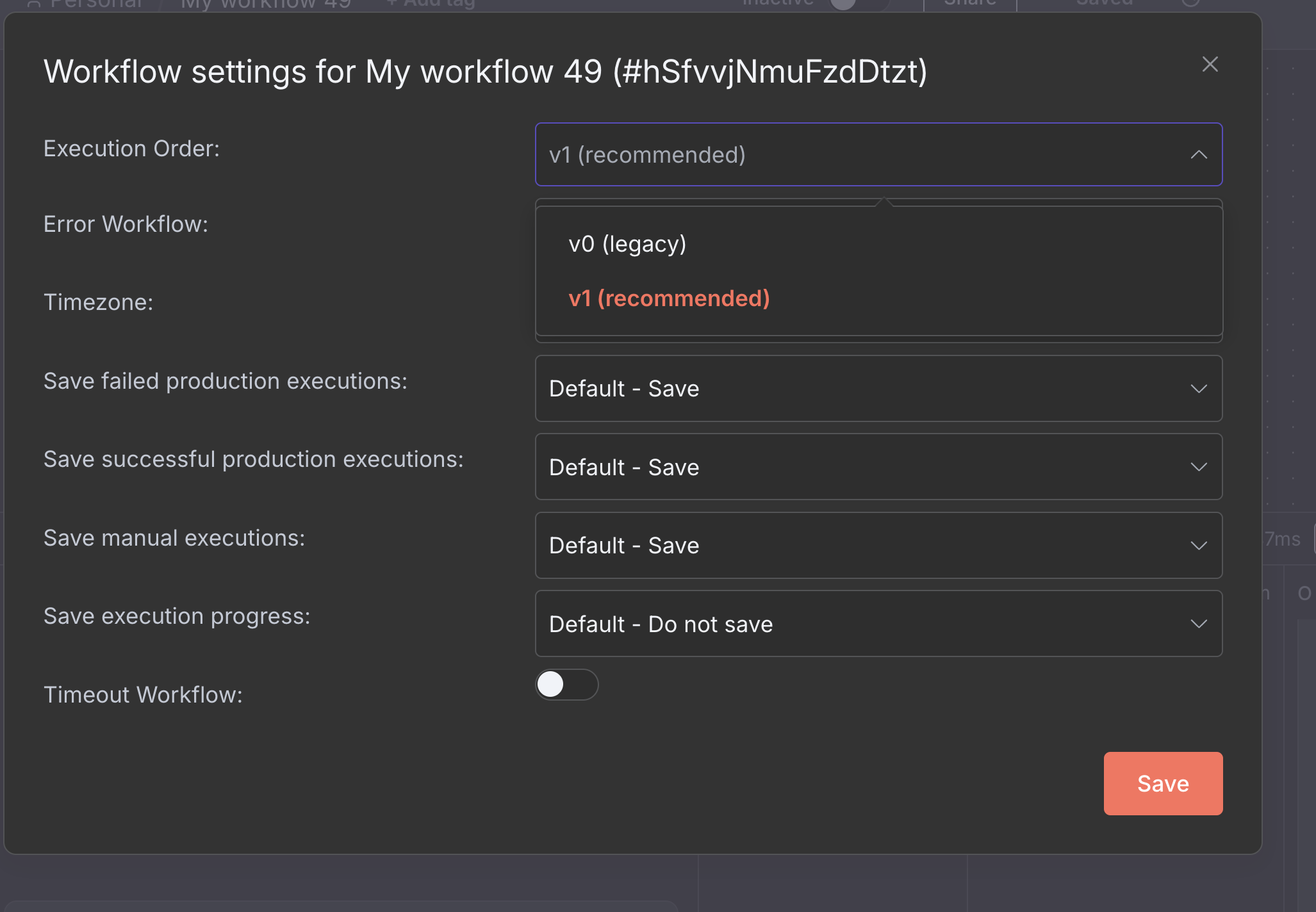The height and width of the screenshot is (912, 1316).
Task: Click the Timeout Workflow label
Action: (x=143, y=695)
